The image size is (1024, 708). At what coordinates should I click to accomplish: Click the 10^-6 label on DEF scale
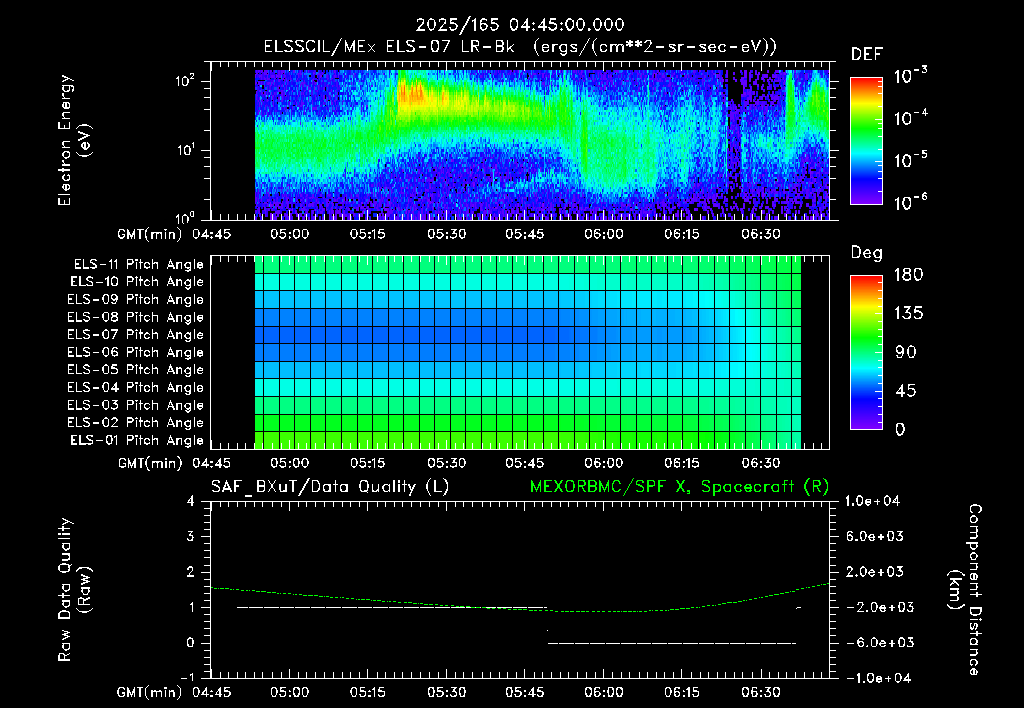[x=911, y=202]
